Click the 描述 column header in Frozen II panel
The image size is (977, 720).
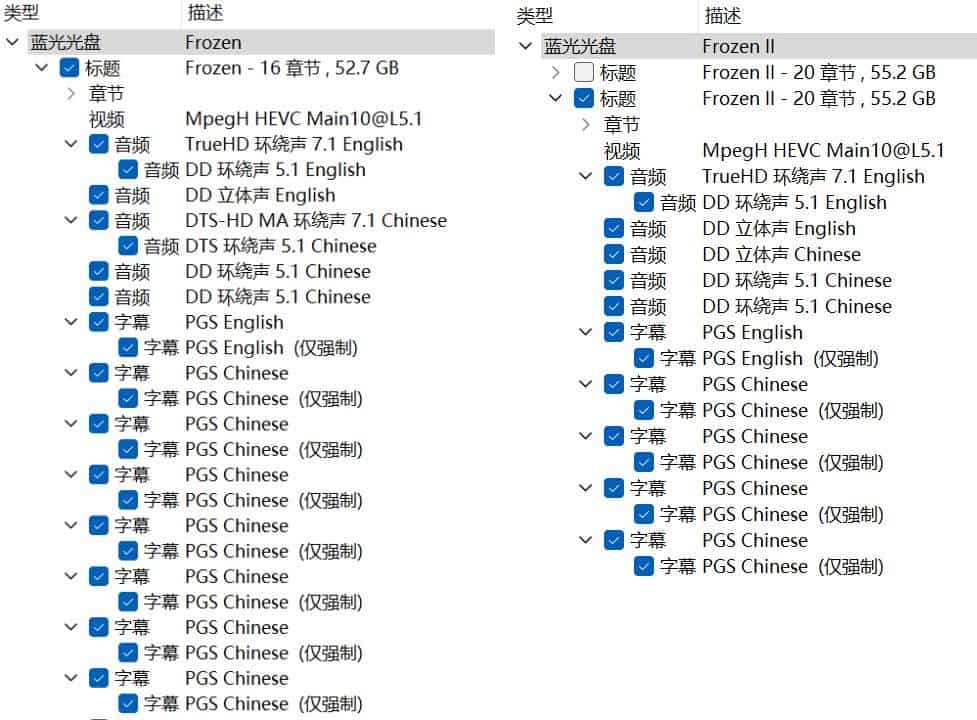(x=722, y=15)
